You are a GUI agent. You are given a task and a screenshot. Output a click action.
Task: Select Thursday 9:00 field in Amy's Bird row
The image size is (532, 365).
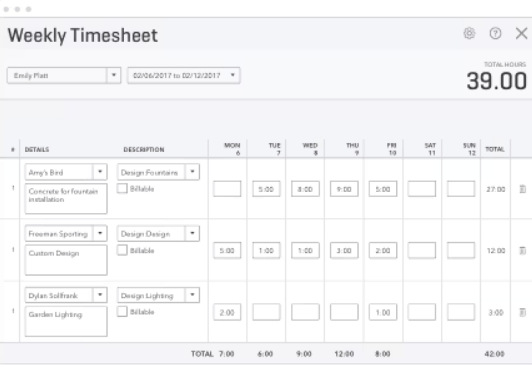click(344, 189)
